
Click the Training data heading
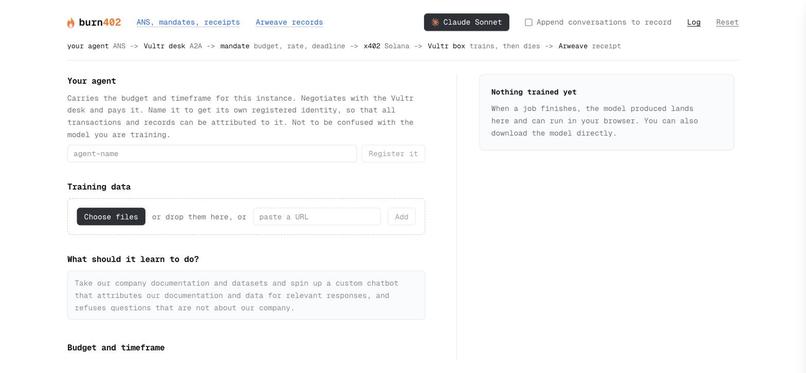[x=99, y=187]
